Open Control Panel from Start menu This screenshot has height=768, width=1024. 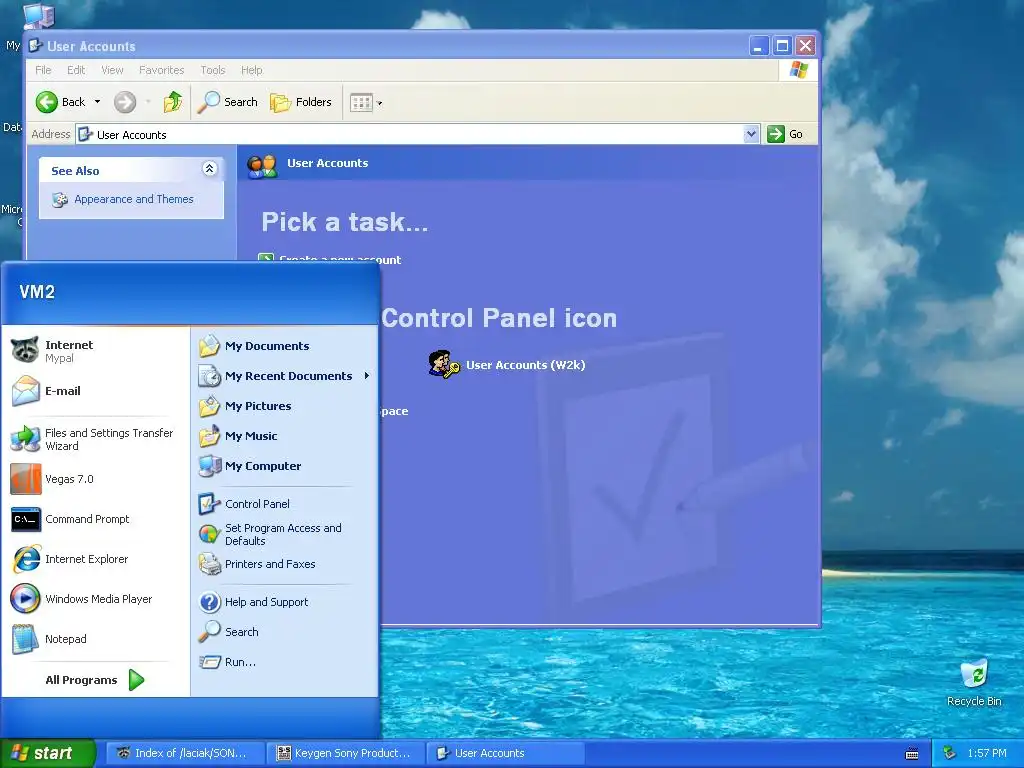pyautogui.click(x=284, y=504)
